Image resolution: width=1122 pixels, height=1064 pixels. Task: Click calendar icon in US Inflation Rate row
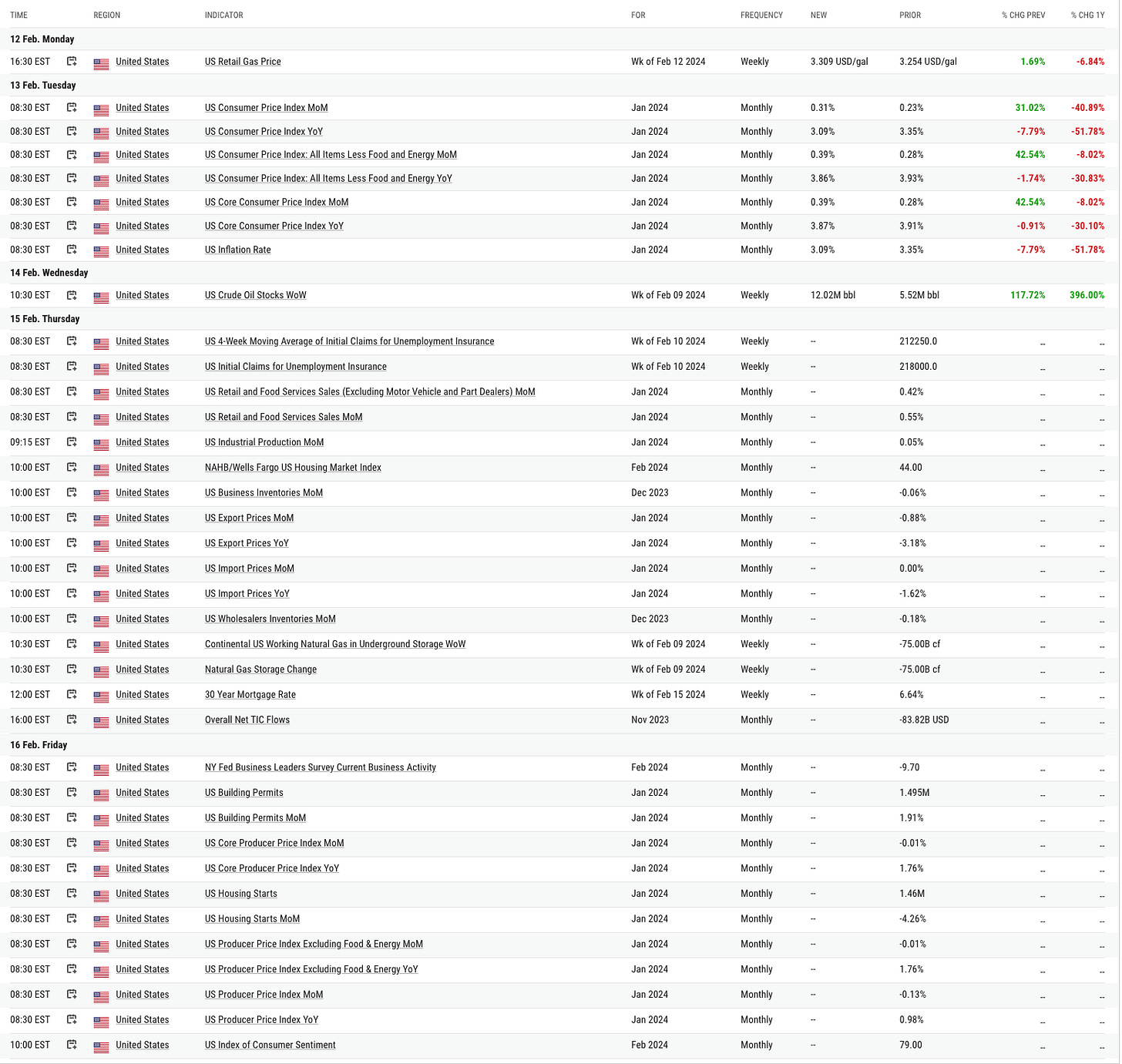tap(72, 250)
